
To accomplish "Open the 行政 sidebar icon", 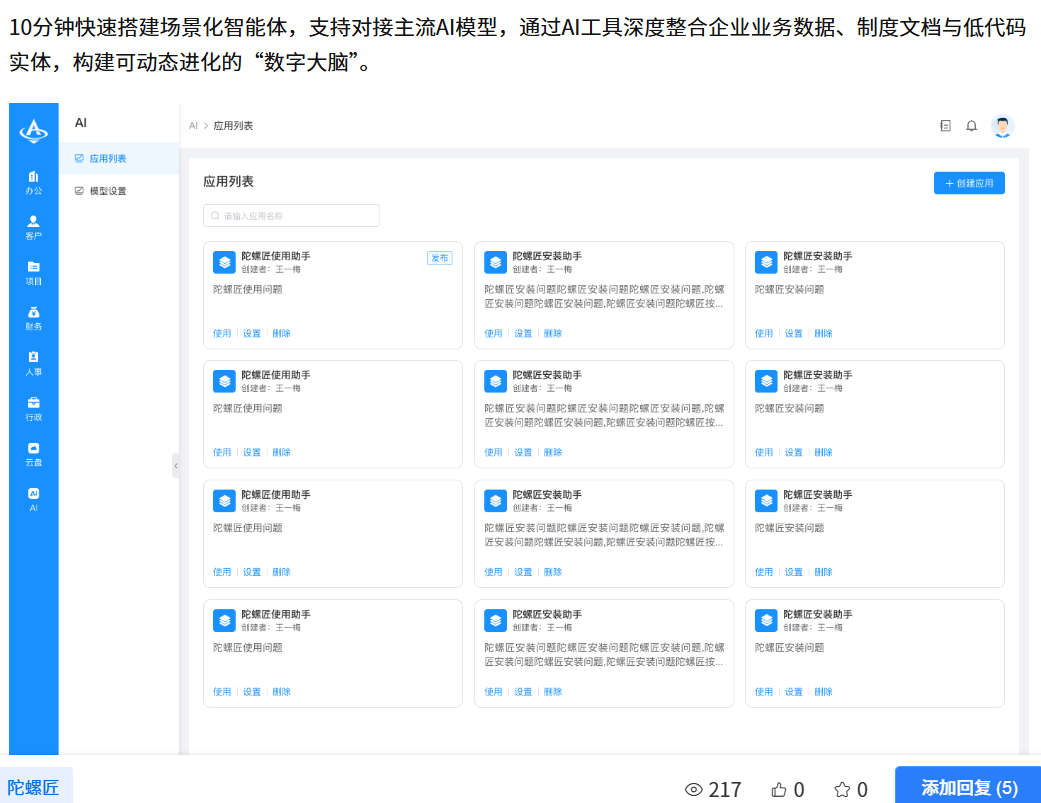I will point(33,409).
